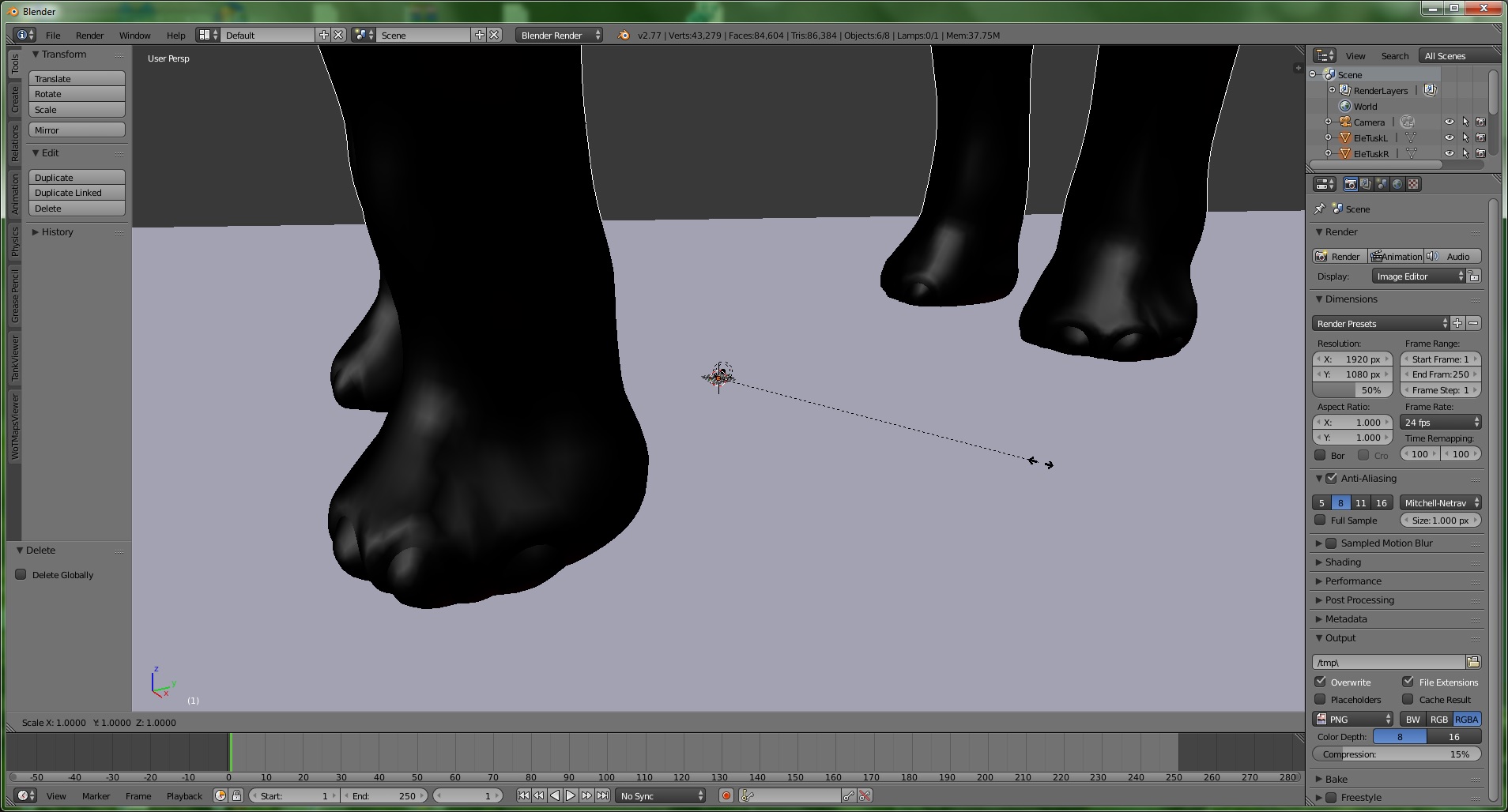The height and width of the screenshot is (812, 1508).
Task: Click the folder icon beside output path
Action: click(1473, 662)
